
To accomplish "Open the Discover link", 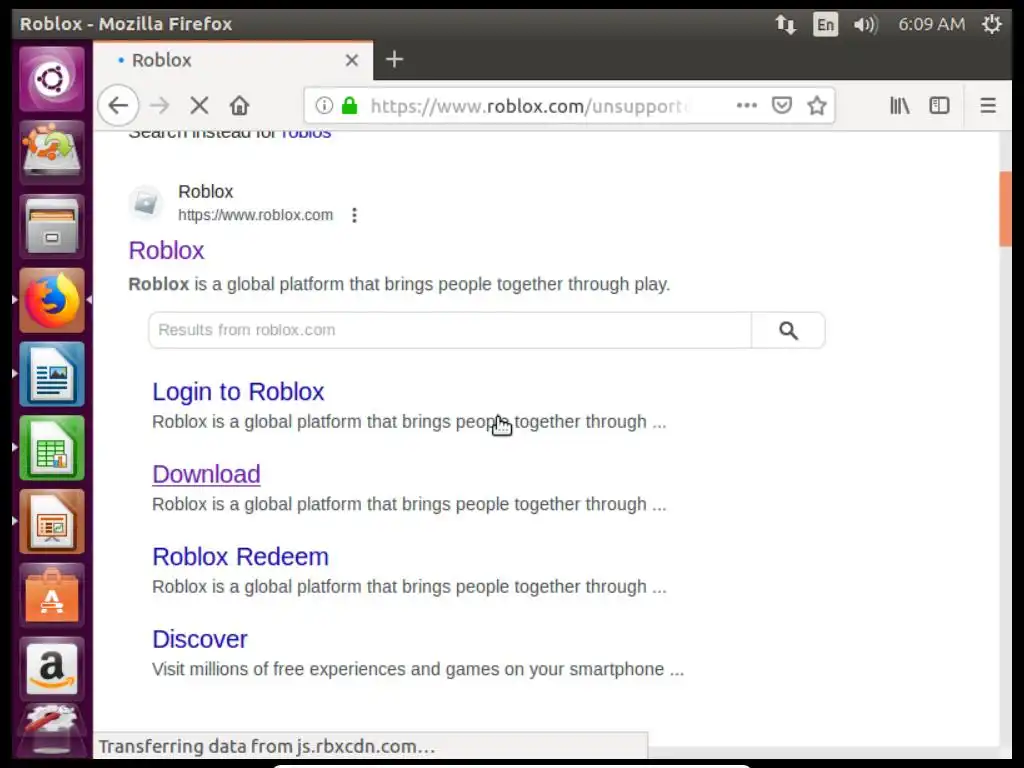I will (x=200, y=639).
